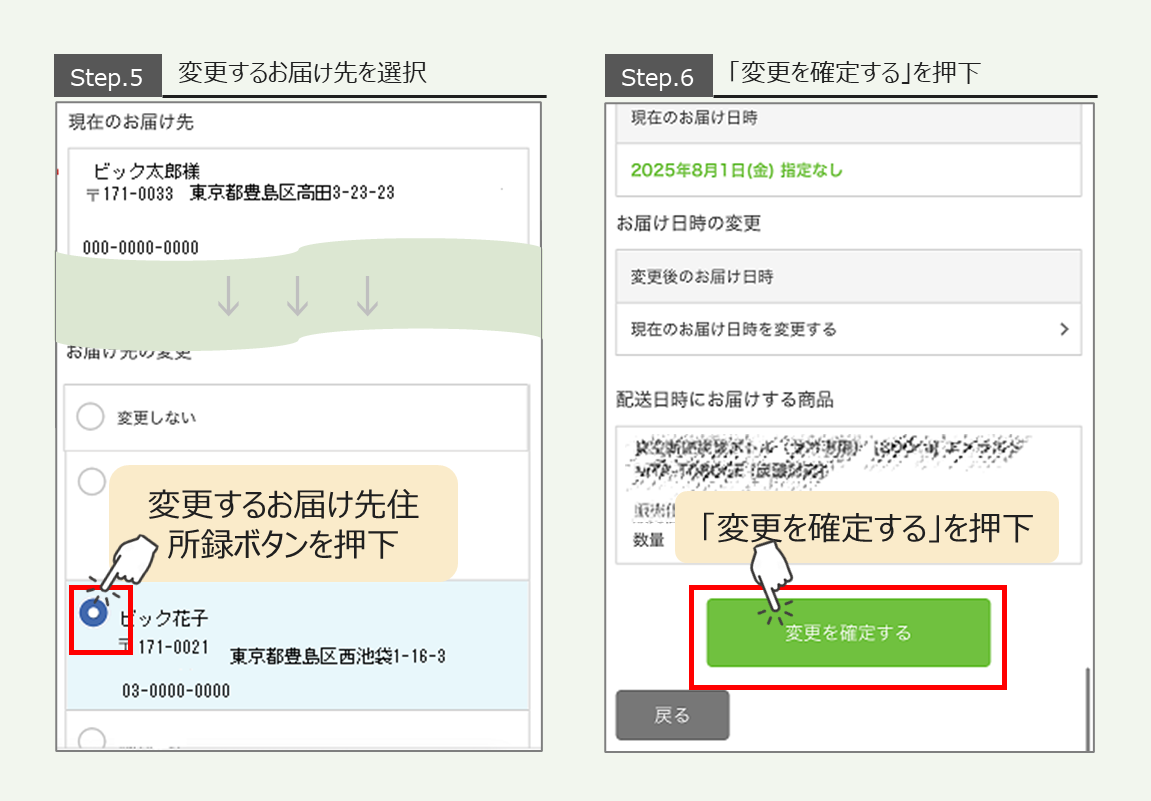Select the radio button directly below 変更しない

[x=91, y=482]
